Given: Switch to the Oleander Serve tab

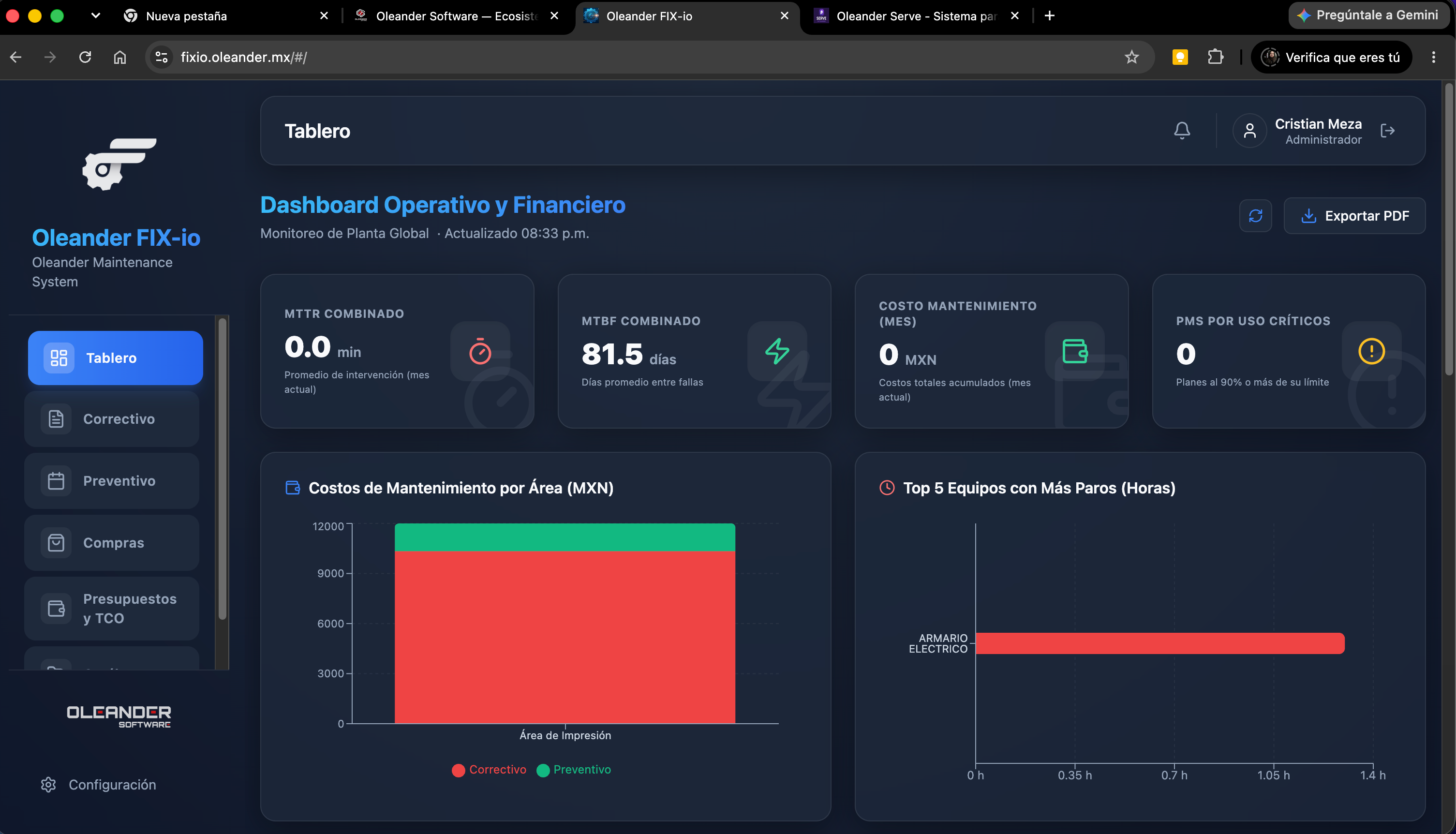Looking at the screenshot, I should pyautogui.click(x=916, y=16).
